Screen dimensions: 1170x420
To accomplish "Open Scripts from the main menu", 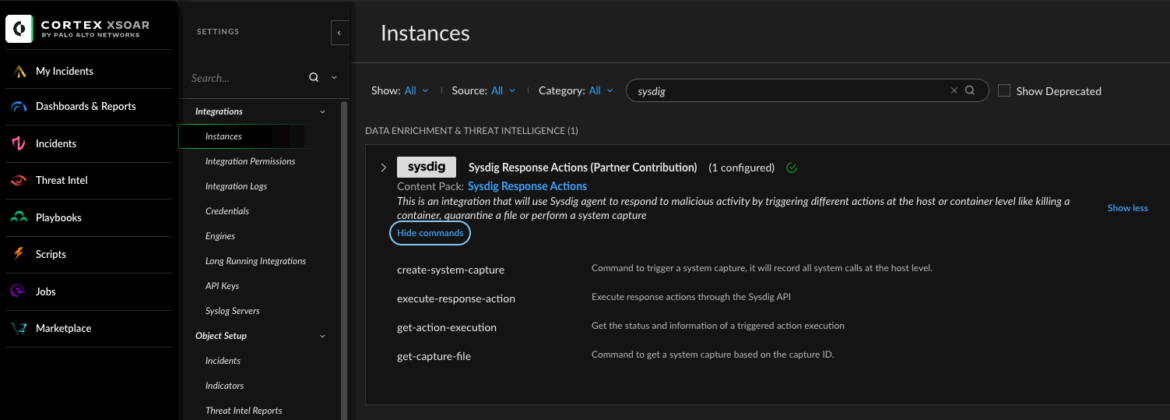I will [x=51, y=254].
